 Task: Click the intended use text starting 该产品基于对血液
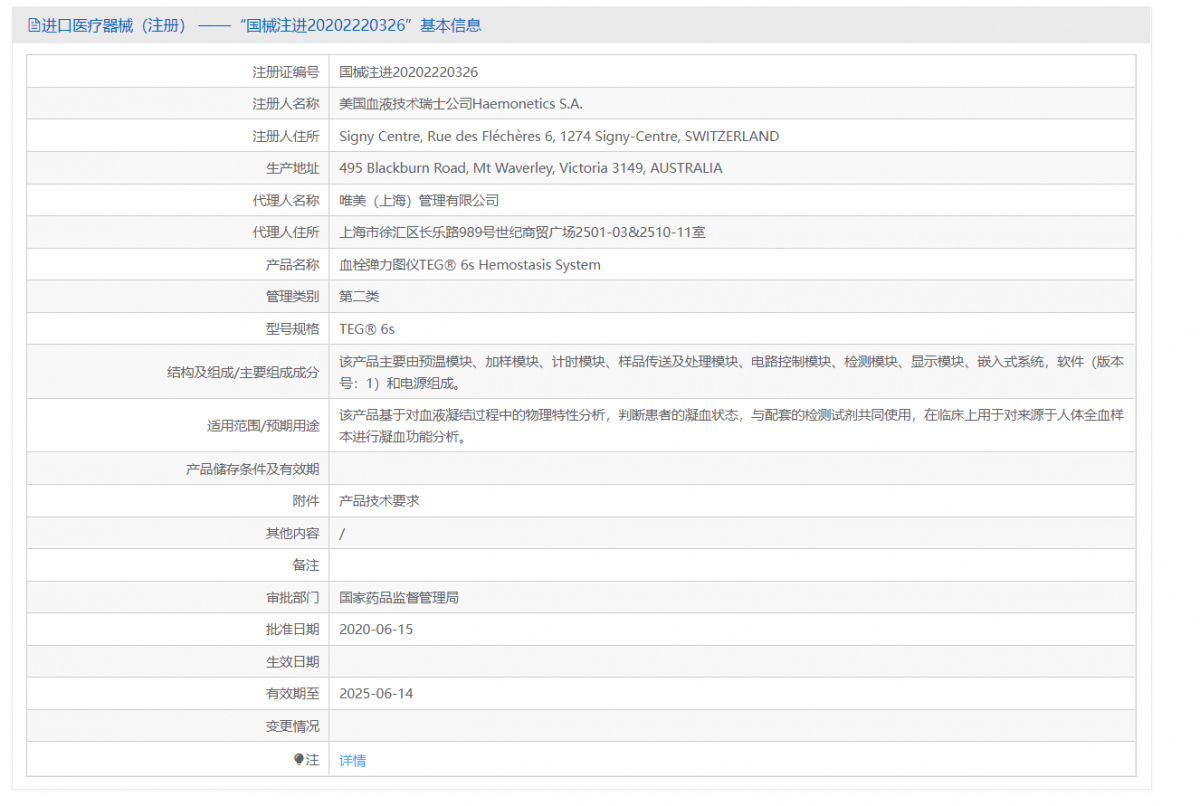coord(732,425)
